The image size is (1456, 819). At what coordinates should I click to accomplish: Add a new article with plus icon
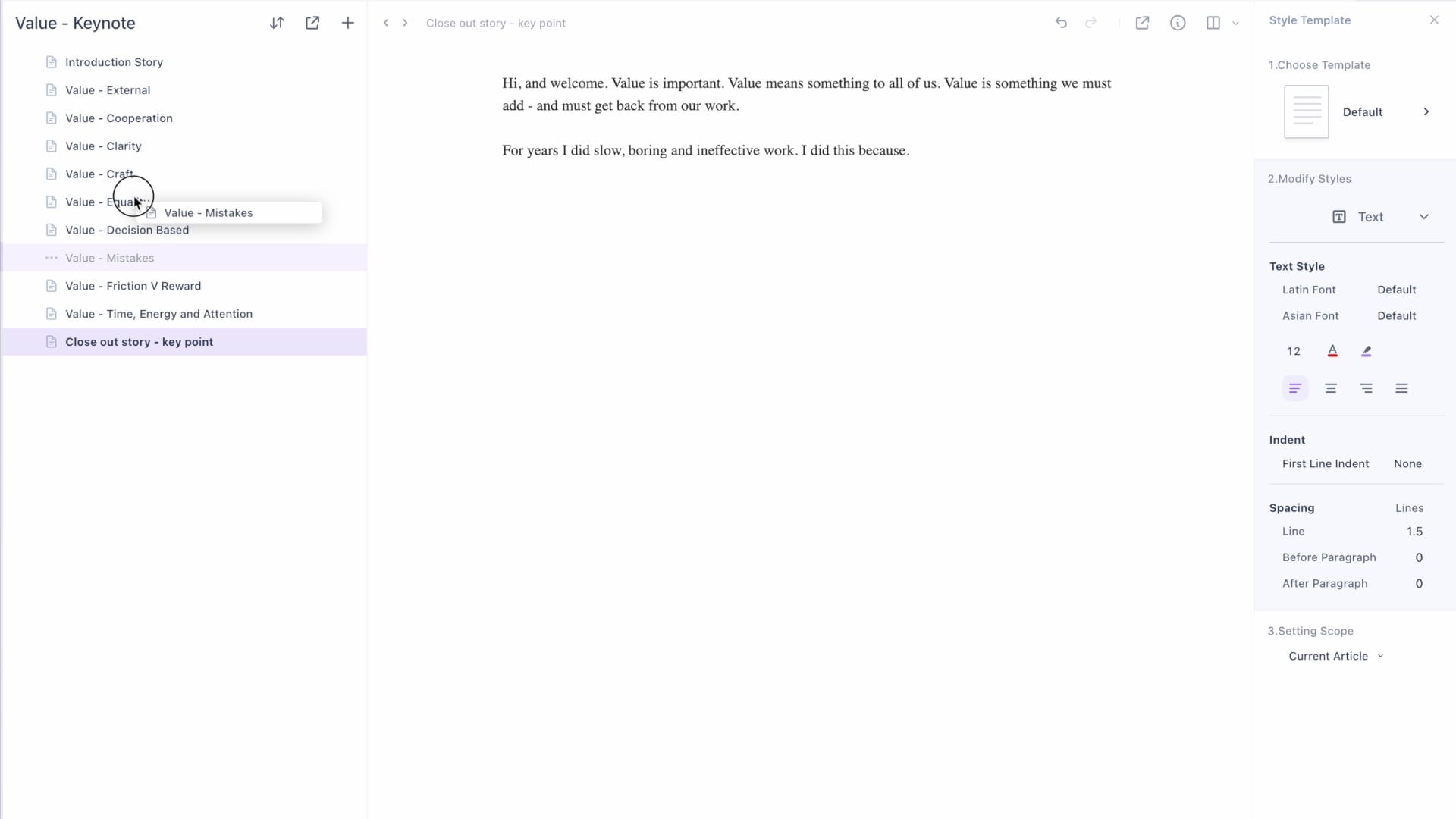point(347,23)
